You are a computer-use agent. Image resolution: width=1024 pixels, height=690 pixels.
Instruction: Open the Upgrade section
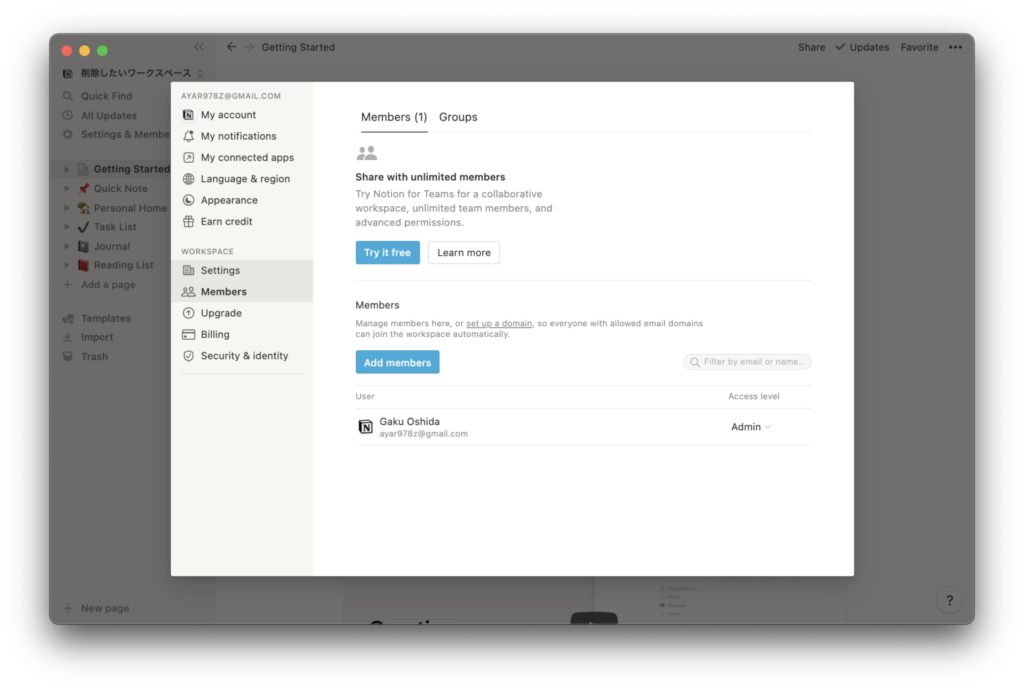click(x=242, y=313)
